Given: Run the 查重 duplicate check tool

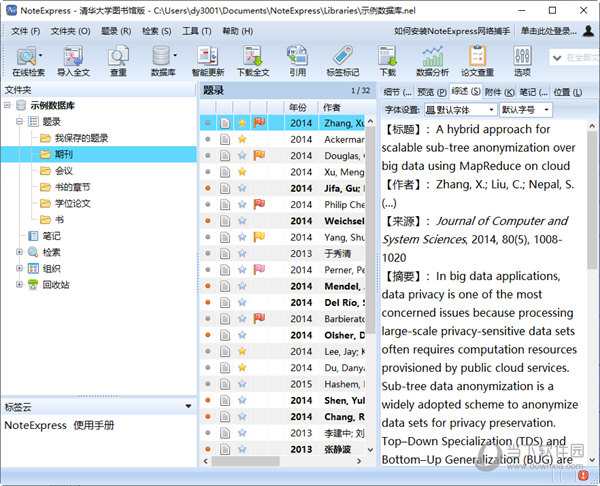Looking at the screenshot, I should 118,61.
